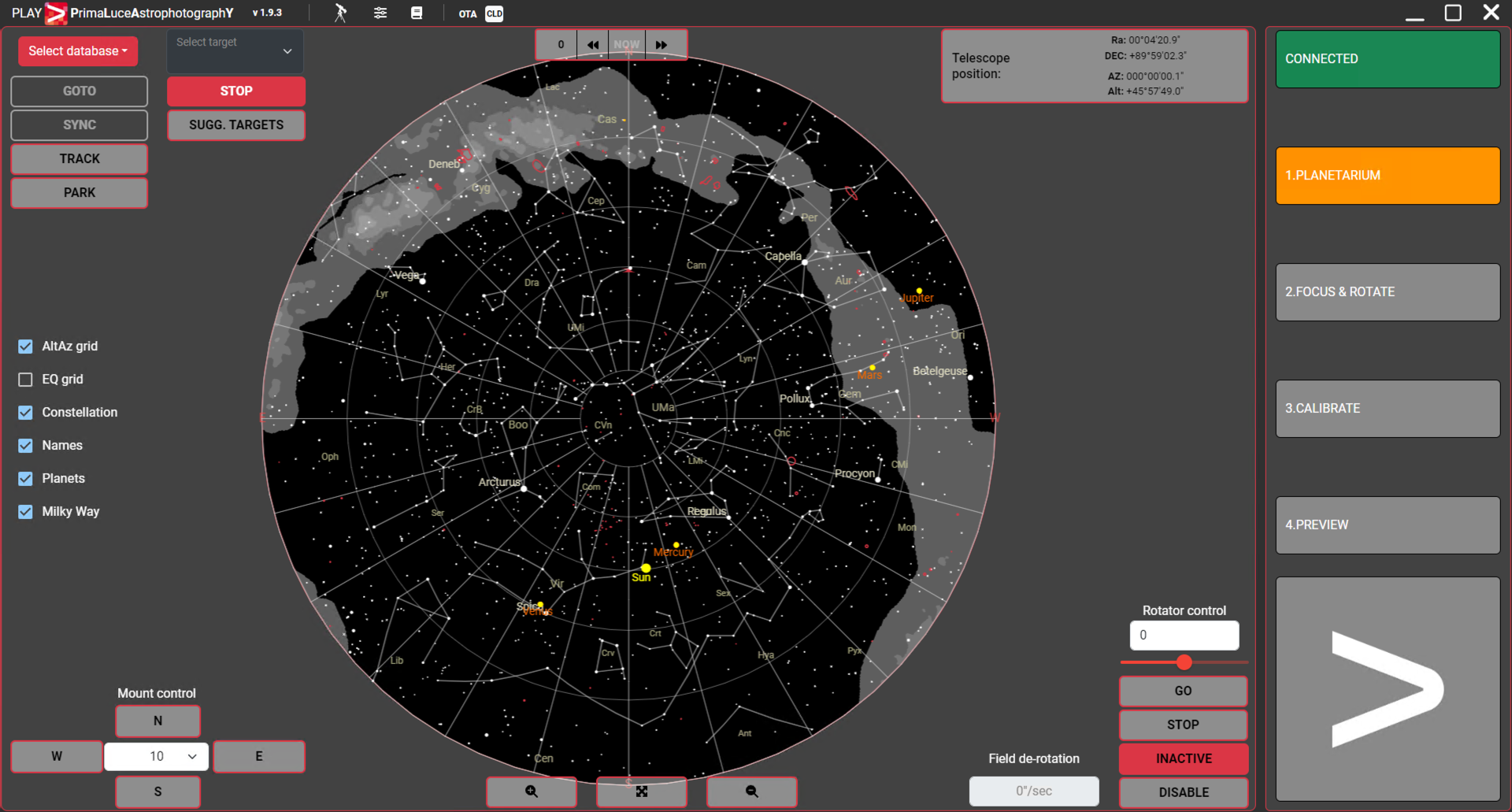Click the DISABLE button
1512x812 pixels.
tap(1184, 792)
